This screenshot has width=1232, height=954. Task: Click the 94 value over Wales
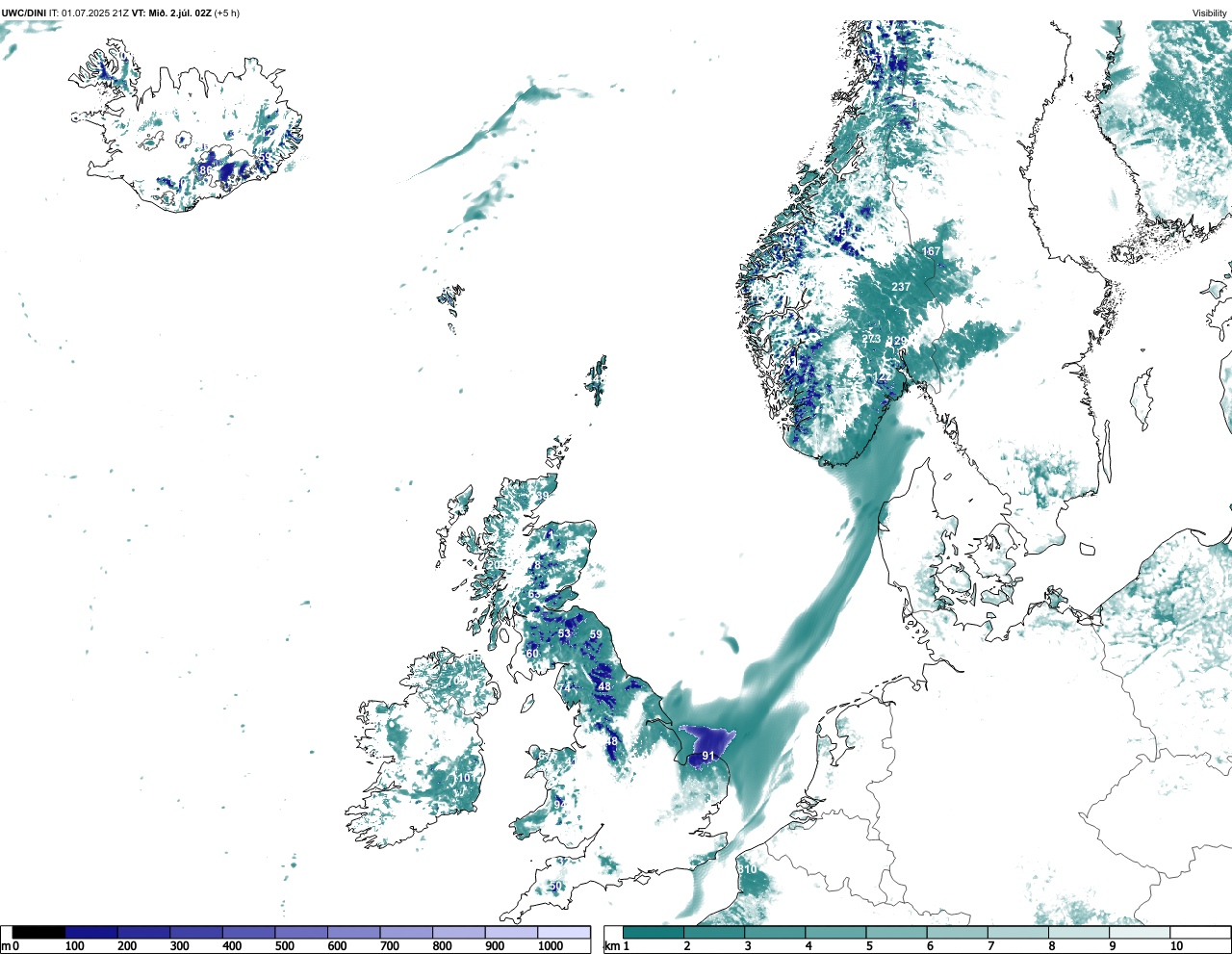[560, 804]
